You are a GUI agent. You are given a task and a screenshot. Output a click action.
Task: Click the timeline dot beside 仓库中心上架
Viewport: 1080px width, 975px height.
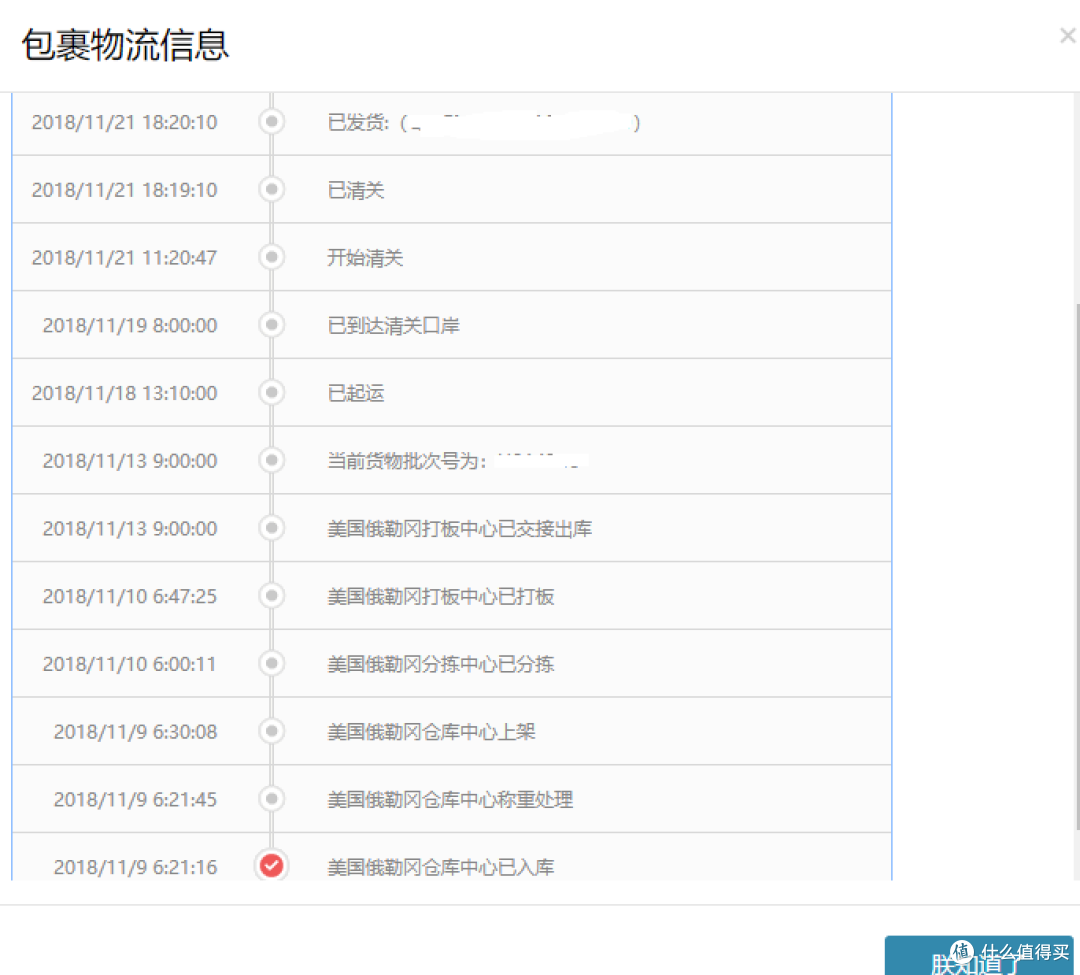tap(271, 731)
